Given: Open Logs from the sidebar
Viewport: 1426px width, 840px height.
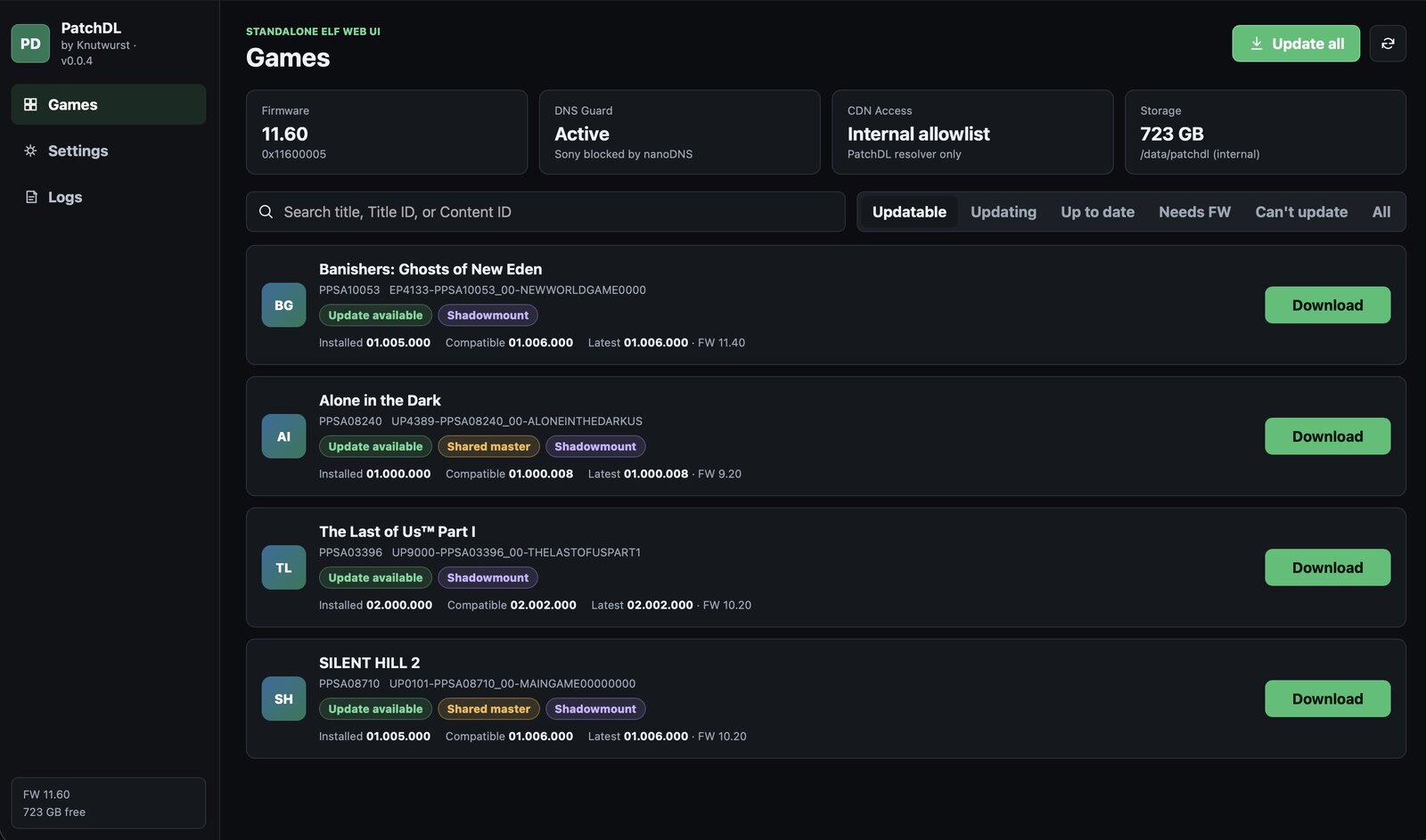Looking at the screenshot, I should click(108, 197).
